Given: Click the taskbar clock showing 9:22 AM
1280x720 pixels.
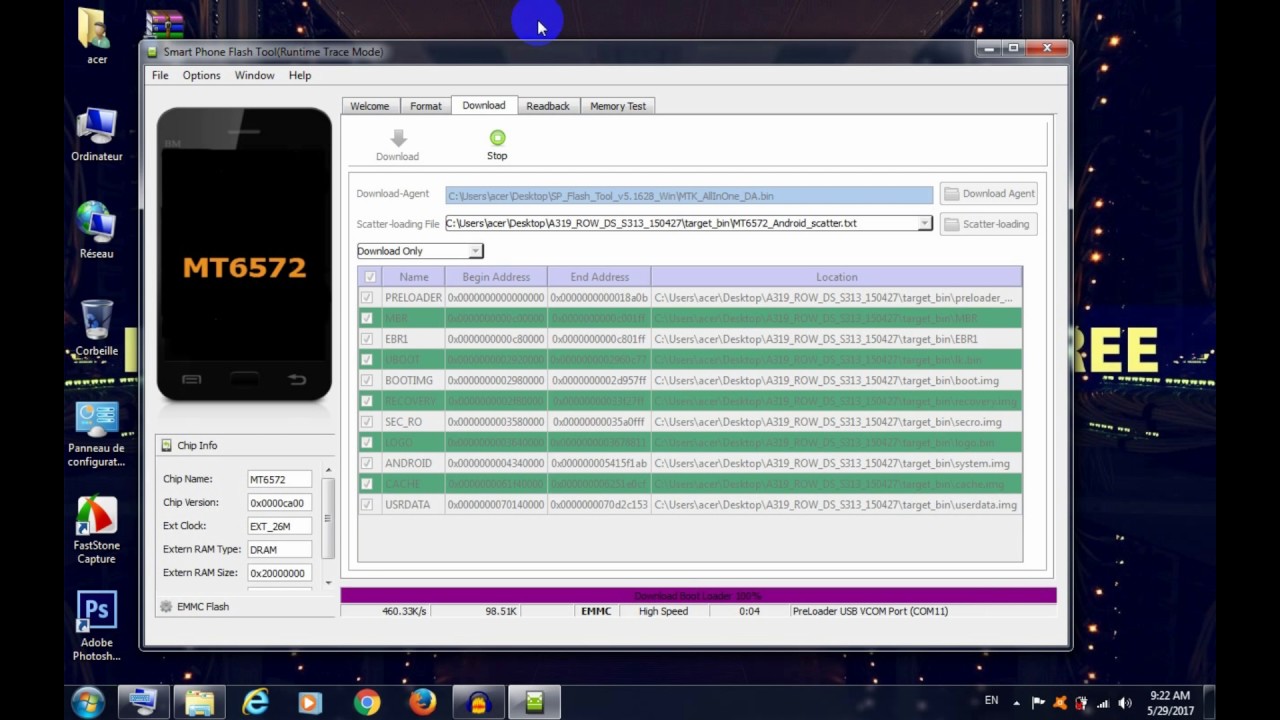Looking at the screenshot, I should pos(1169,703).
